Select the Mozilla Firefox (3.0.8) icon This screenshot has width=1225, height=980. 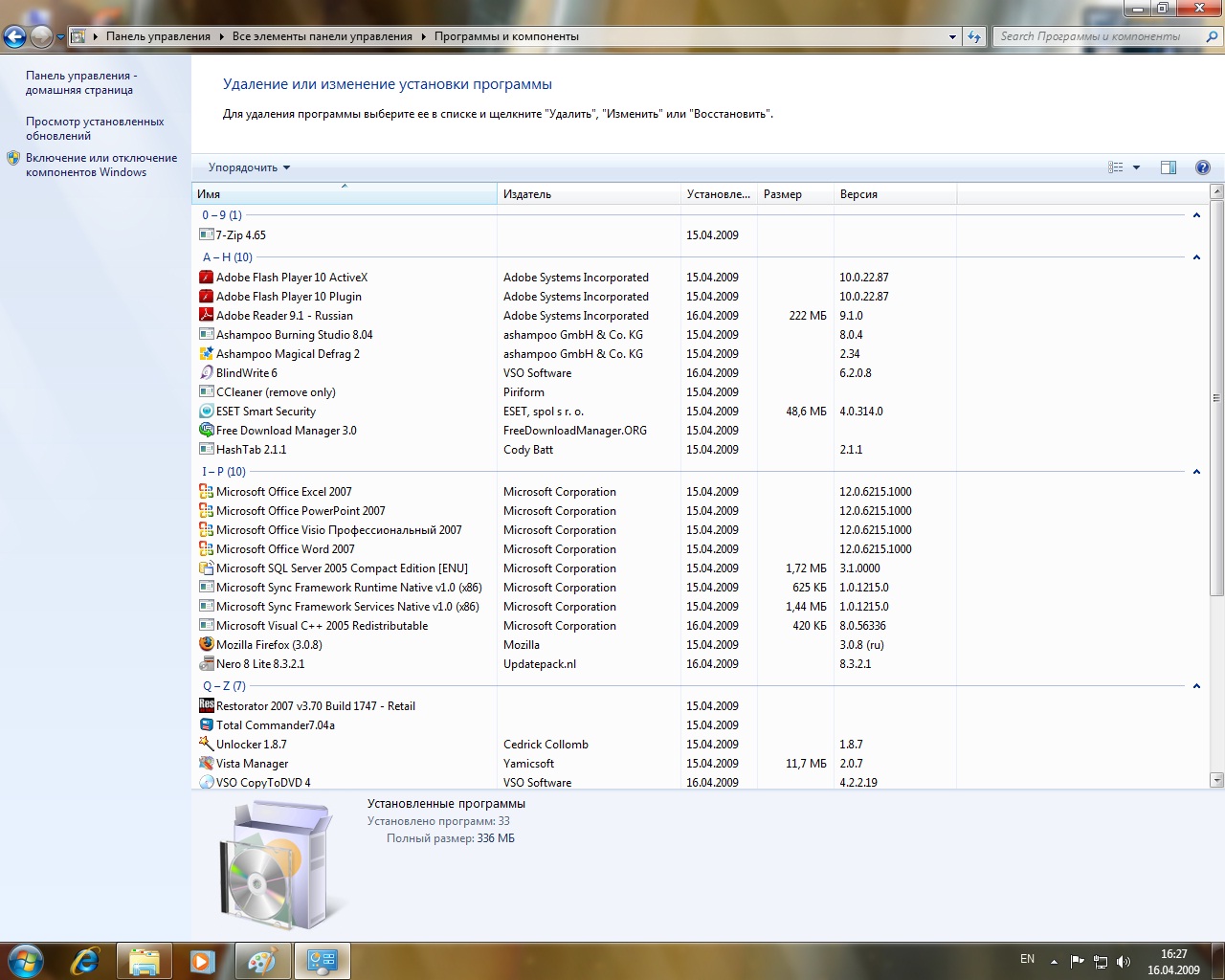click(x=206, y=644)
